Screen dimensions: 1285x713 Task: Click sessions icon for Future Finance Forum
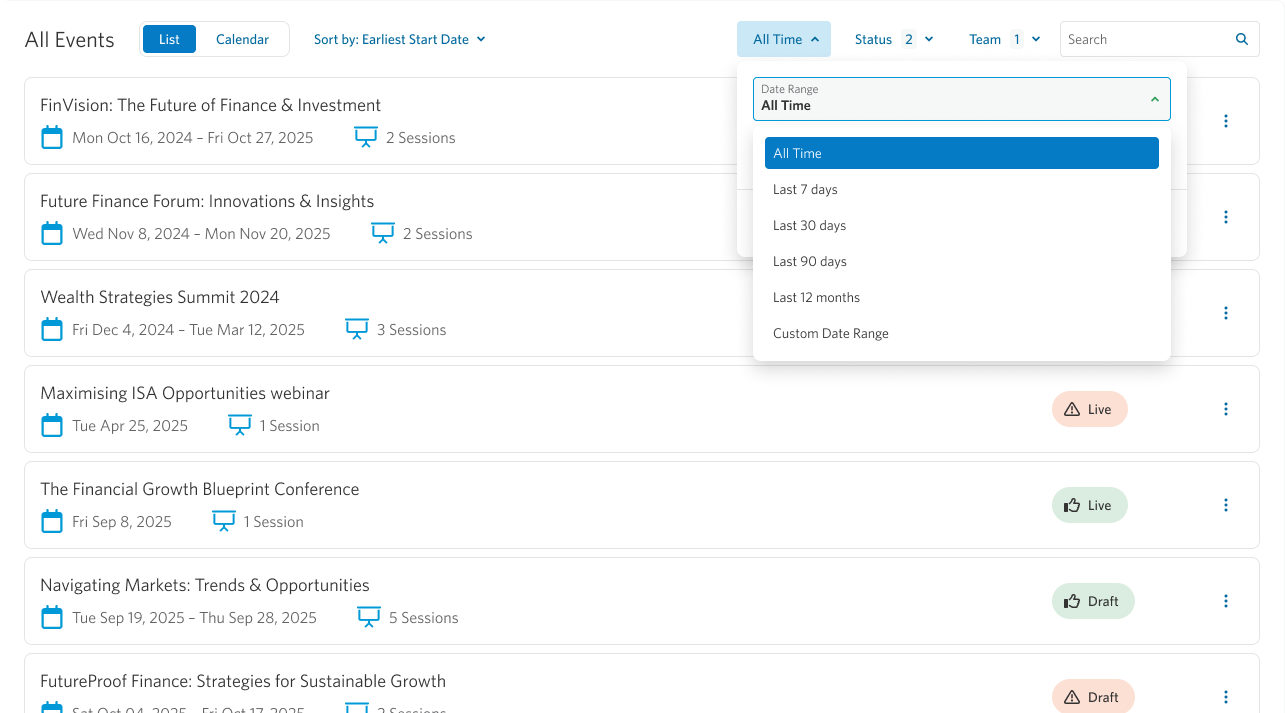pyautogui.click(x=383, y=234)
